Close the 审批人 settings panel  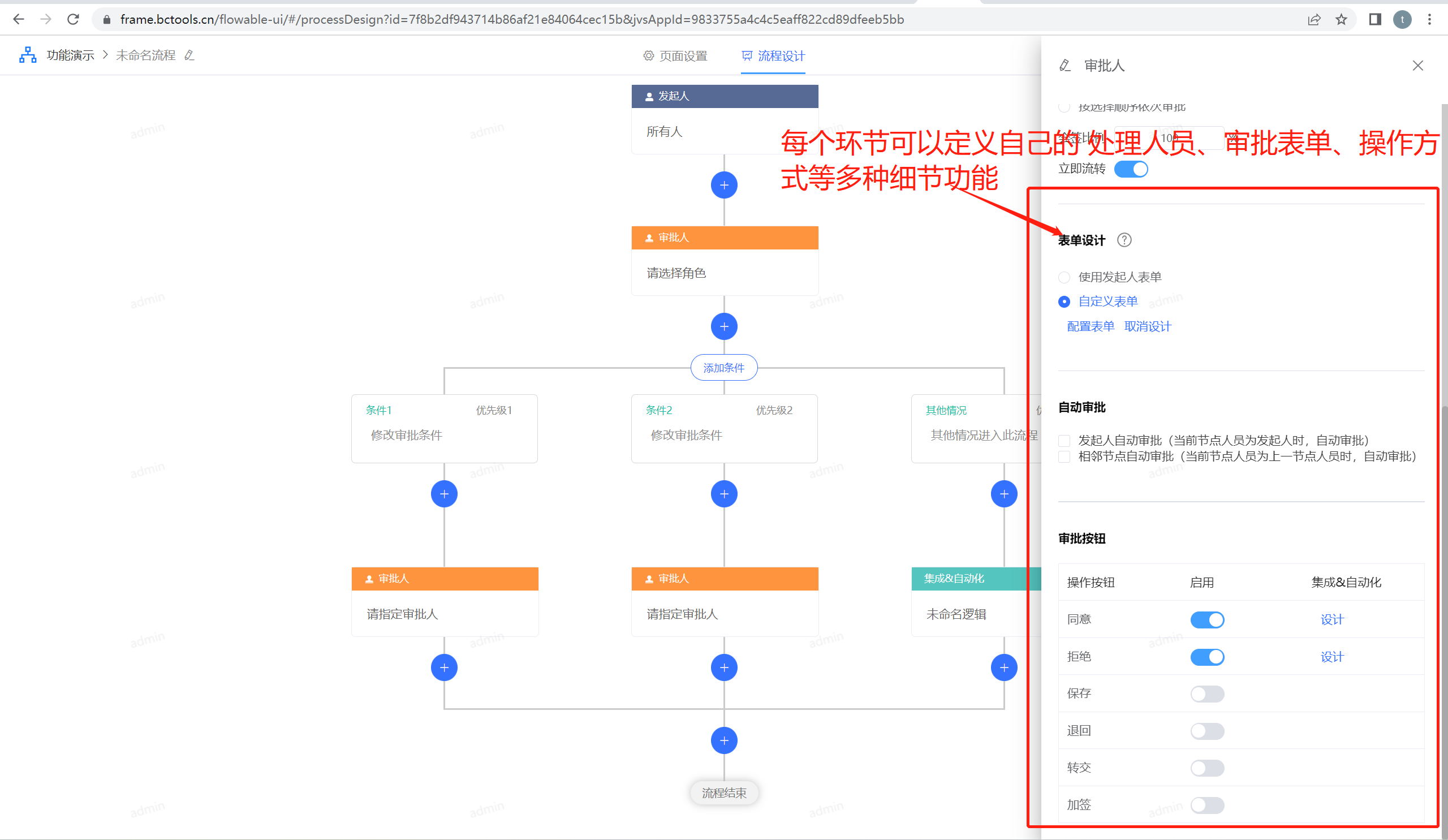pyautogui.click(x=1417, y=66)
